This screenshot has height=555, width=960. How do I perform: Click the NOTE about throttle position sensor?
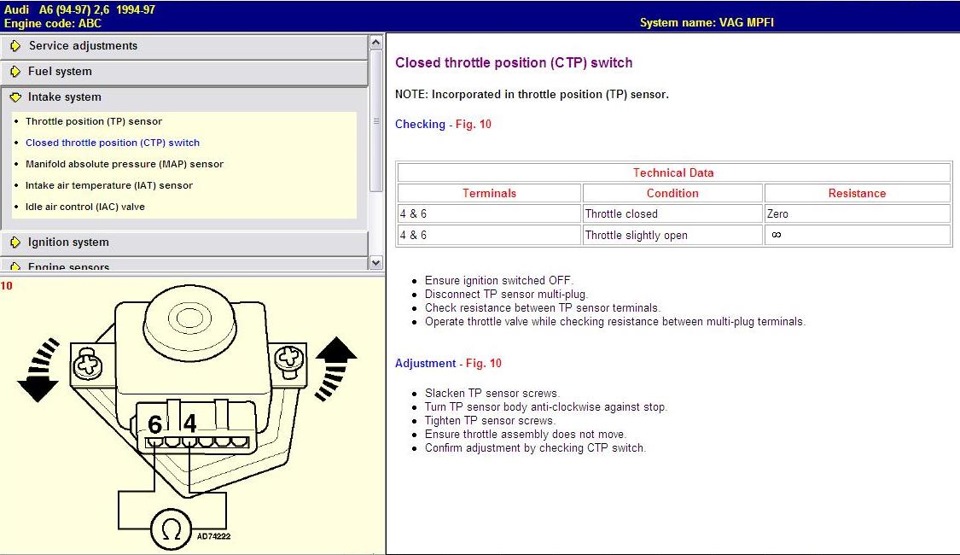[x=531, y=94]
